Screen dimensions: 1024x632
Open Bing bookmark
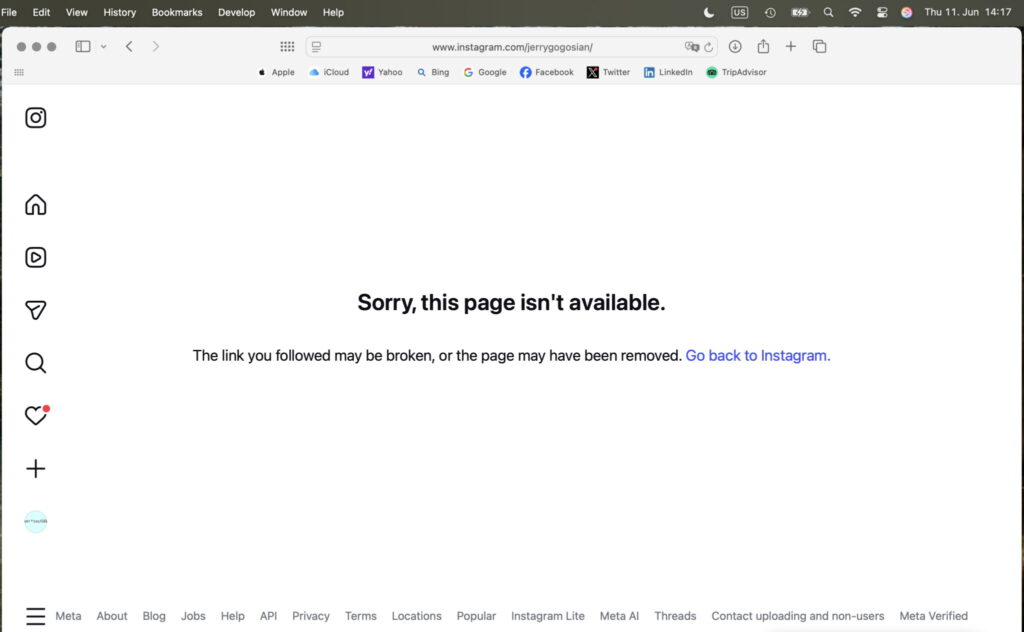pyautogui.click(x=433, y=72)
